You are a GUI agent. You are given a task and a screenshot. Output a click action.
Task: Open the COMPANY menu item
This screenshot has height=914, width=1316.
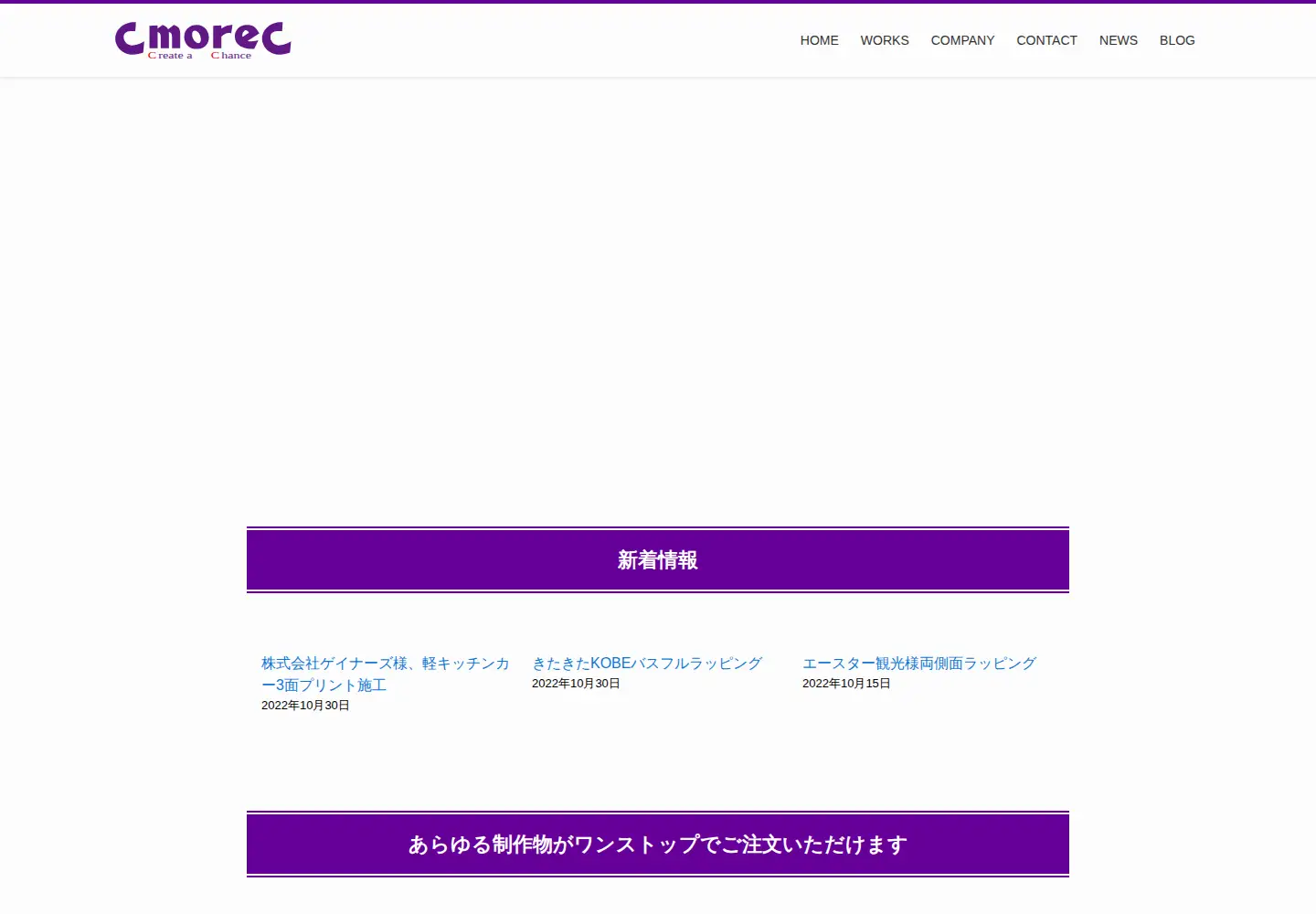coord(962,40)
